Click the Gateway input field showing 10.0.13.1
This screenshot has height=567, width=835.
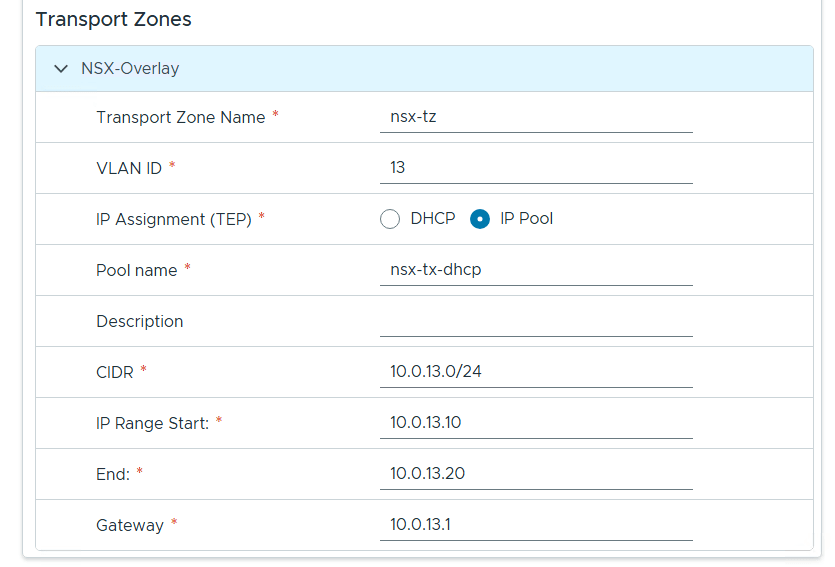[x=536, y=525]
